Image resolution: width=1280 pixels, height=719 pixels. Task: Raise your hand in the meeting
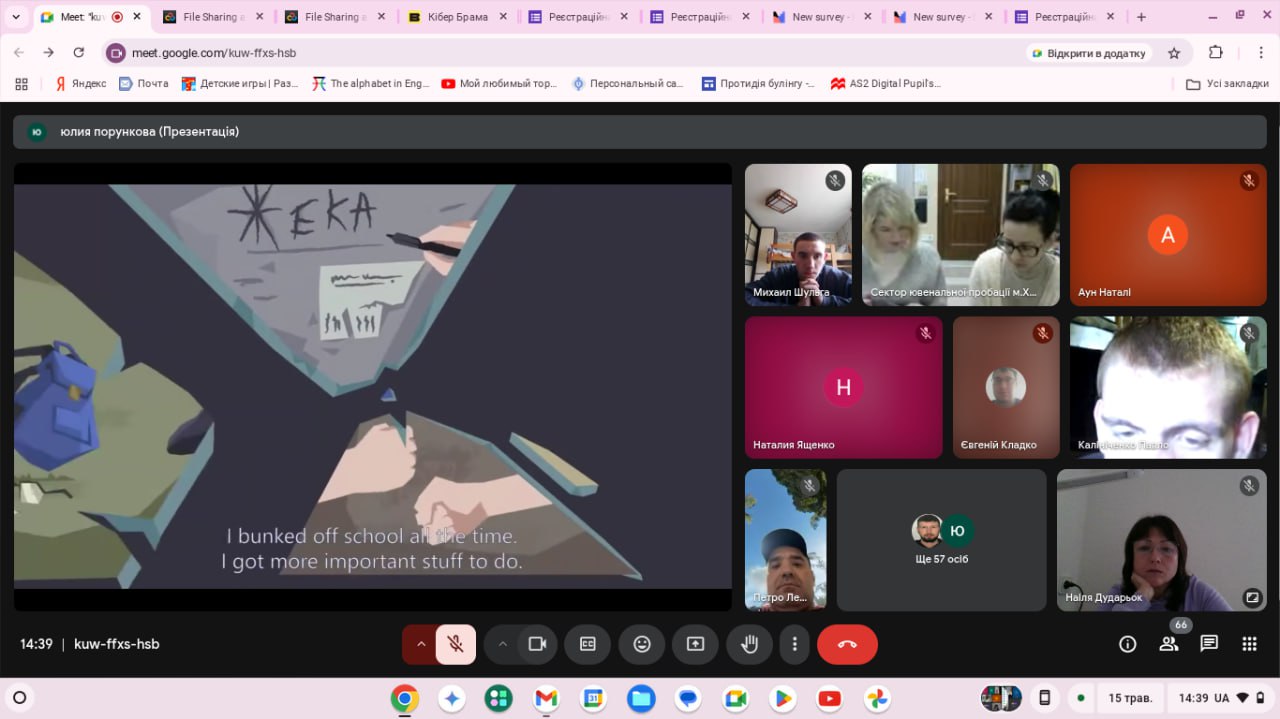tap(749, 644)
